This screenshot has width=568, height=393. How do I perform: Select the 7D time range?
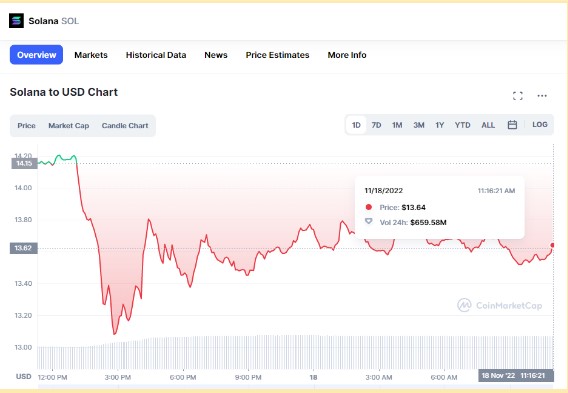tap(376, 125)
